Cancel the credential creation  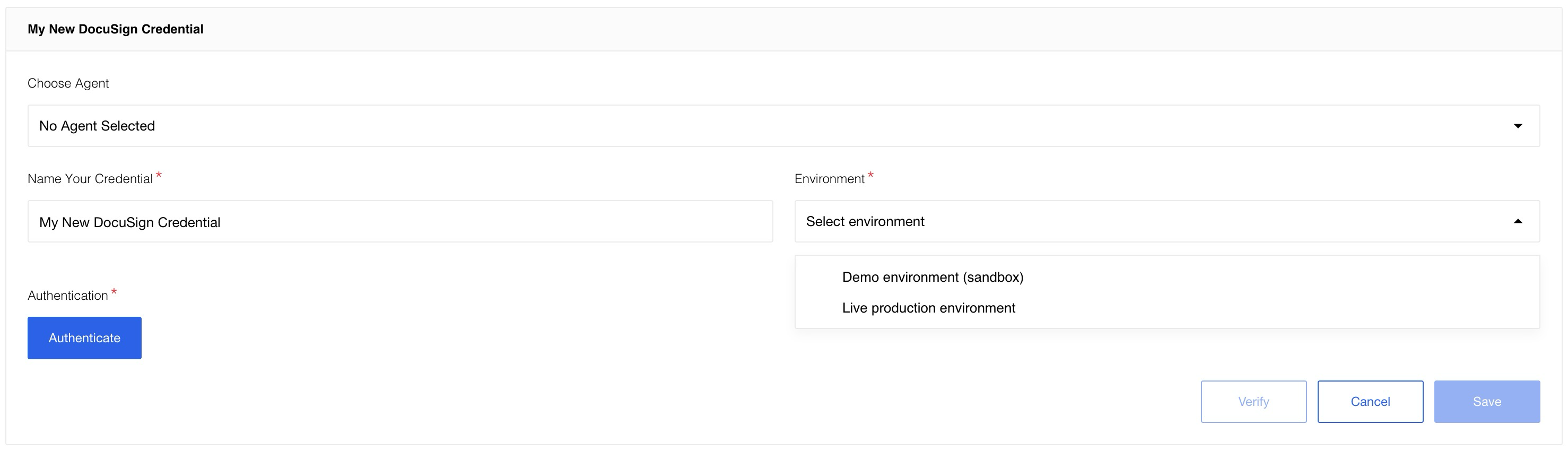point(1370,402)
